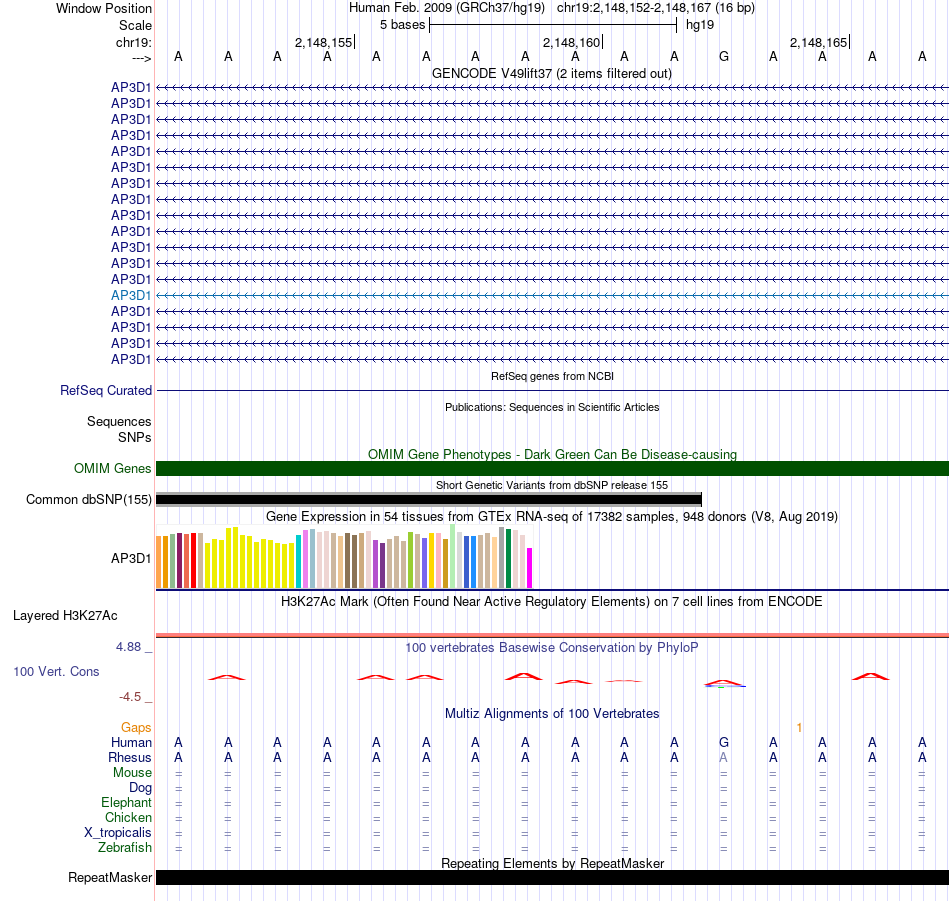This screenshot has height=901, width=950.
Task: Click the black Common dbSNP variant bar
Action: tap(429, 500)
